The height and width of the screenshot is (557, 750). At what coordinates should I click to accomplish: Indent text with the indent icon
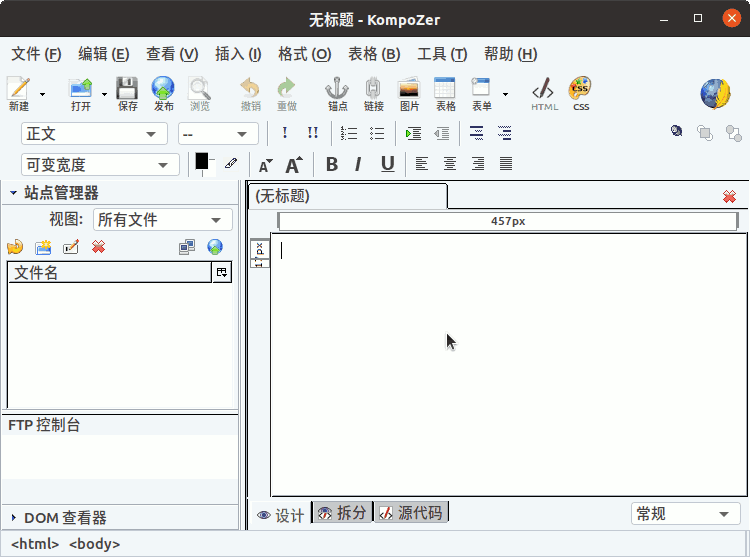tap(413, 133)
